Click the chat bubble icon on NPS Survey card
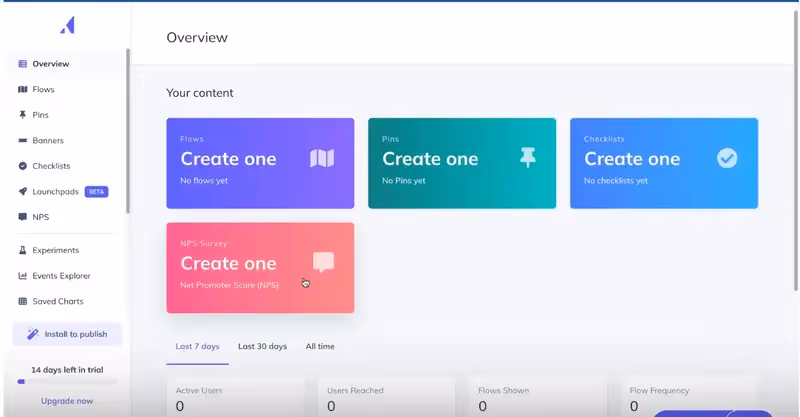The image size is (800, 417). click(x=323, y=262)
